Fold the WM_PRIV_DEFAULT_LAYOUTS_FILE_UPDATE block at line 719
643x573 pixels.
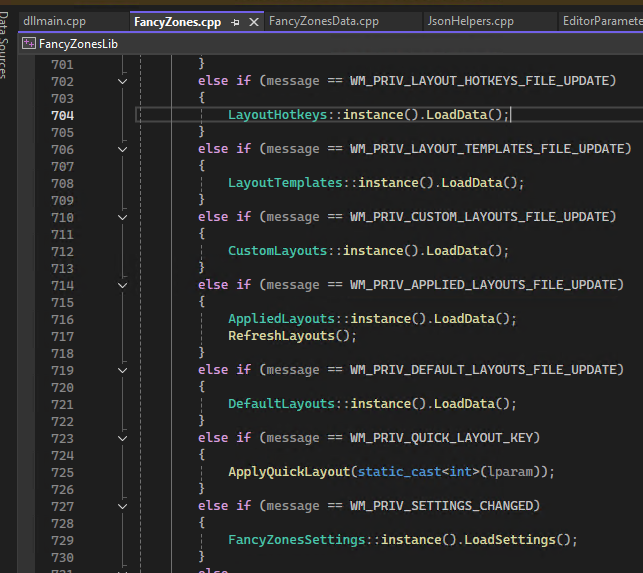[x=123, y=370]
